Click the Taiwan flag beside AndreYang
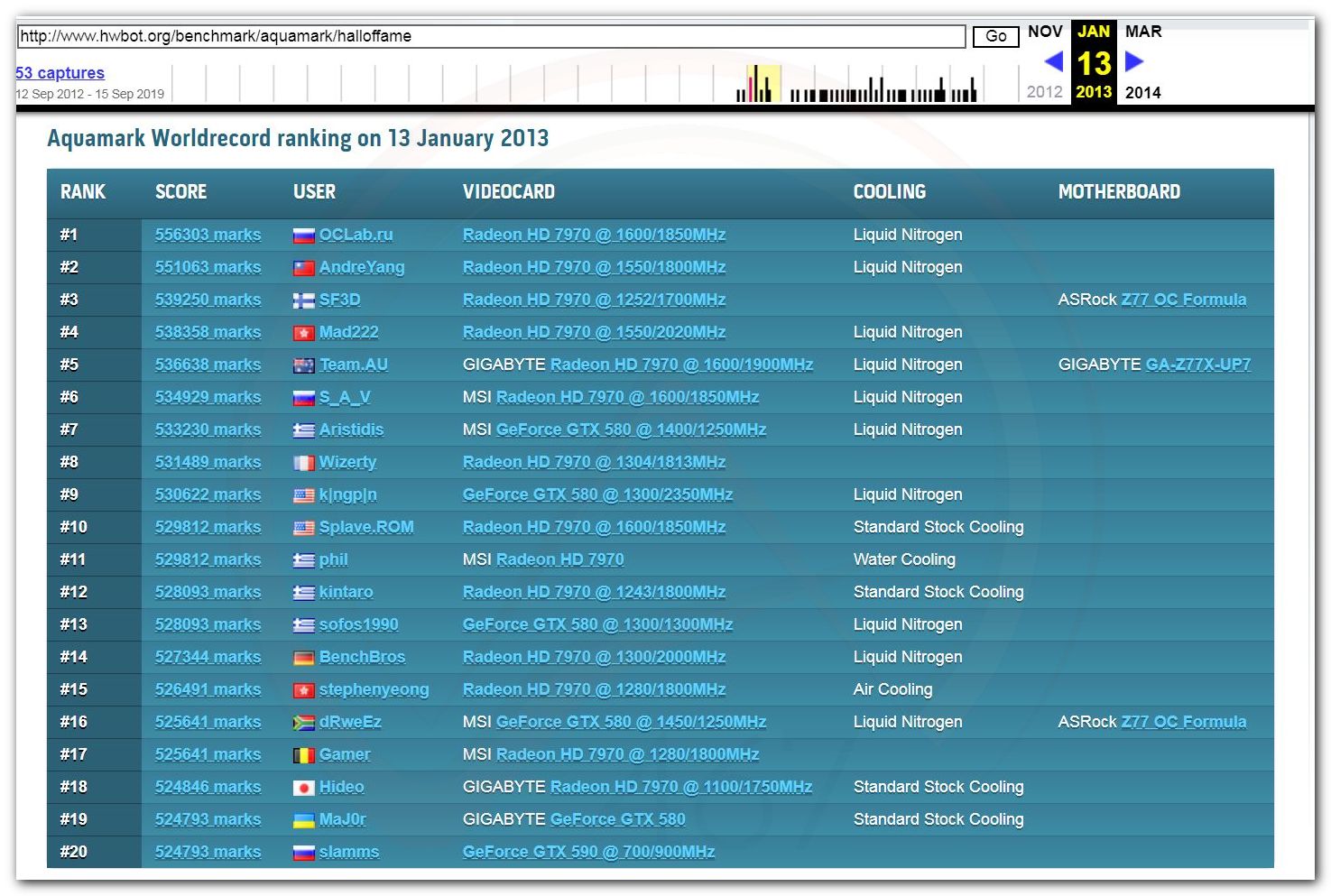The width and height of the screenshot is (1331, 896). (303, 268)
